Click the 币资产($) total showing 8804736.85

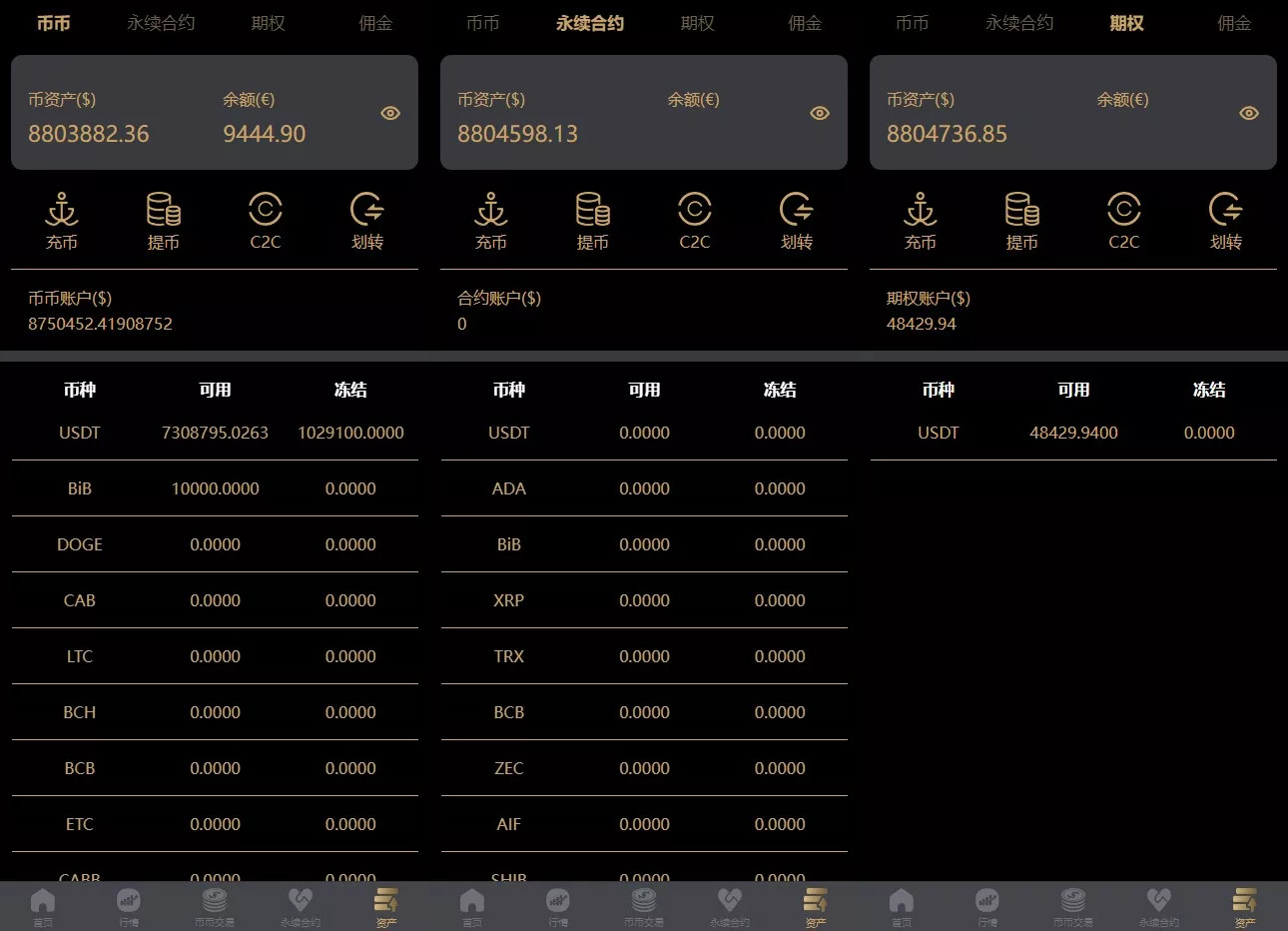[947, 134]
